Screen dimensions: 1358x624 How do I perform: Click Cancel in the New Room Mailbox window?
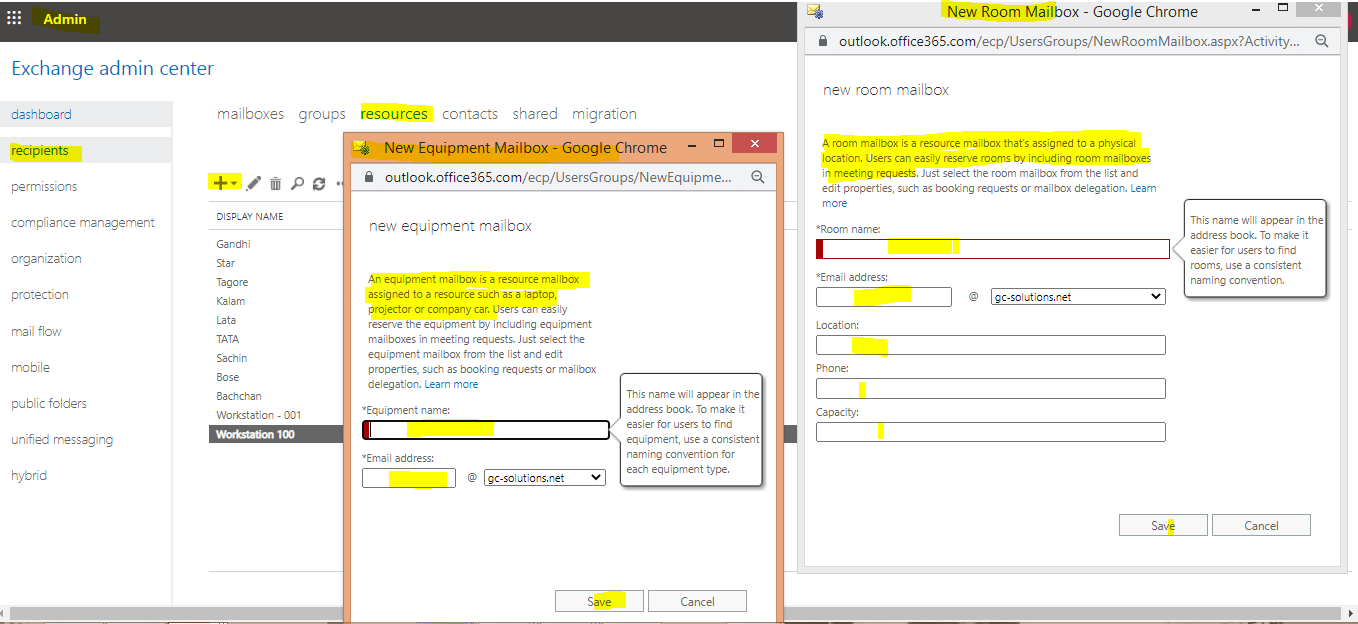[x=1261, y=525]
